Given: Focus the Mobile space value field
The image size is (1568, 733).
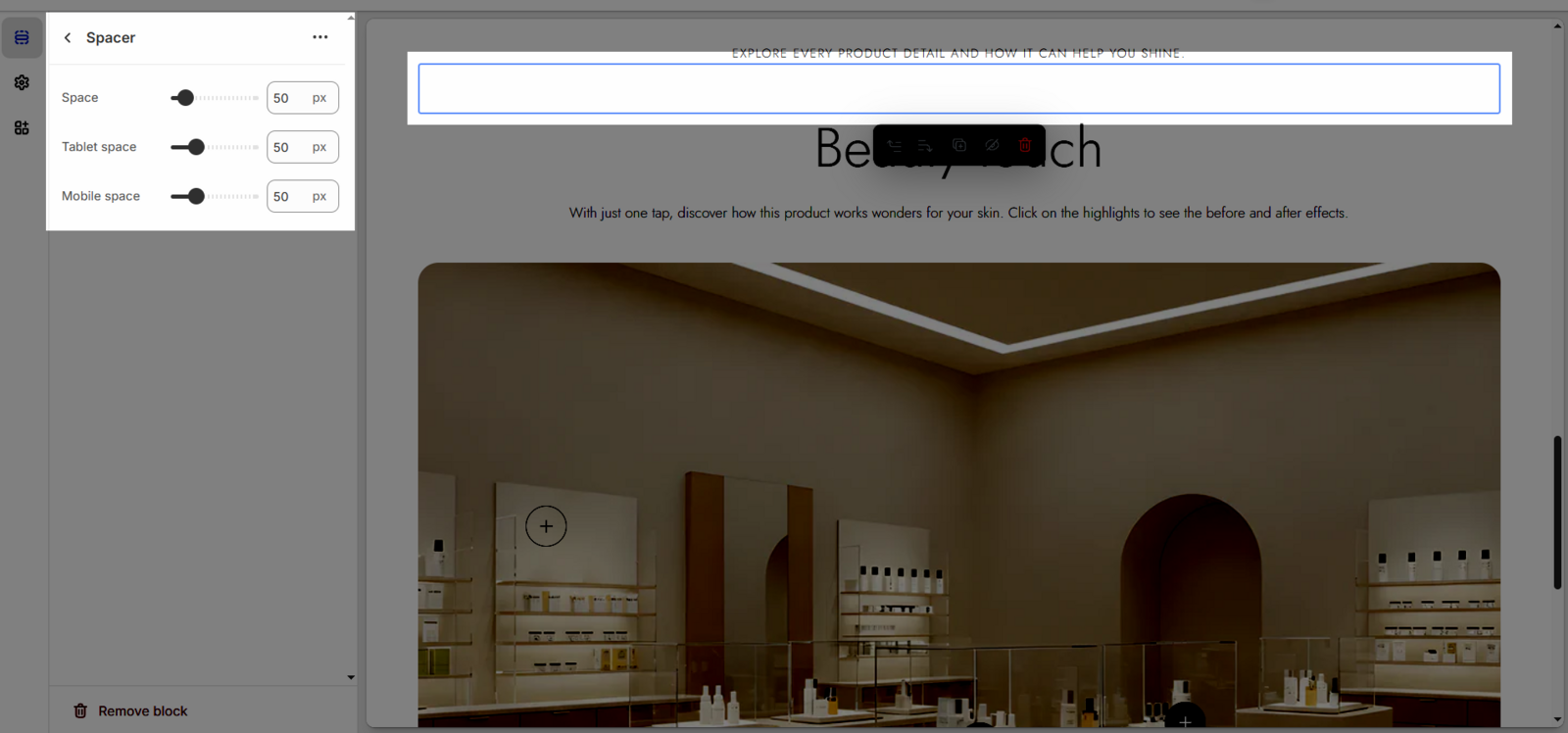Looking at the screenshot, I should (x=288, y=196).
